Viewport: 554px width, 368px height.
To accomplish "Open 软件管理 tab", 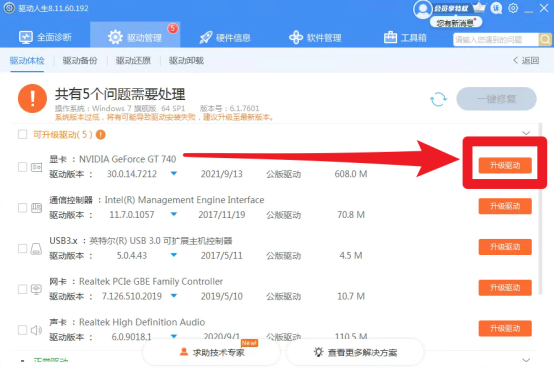I will pyautogui.click(x=315, y=37).
